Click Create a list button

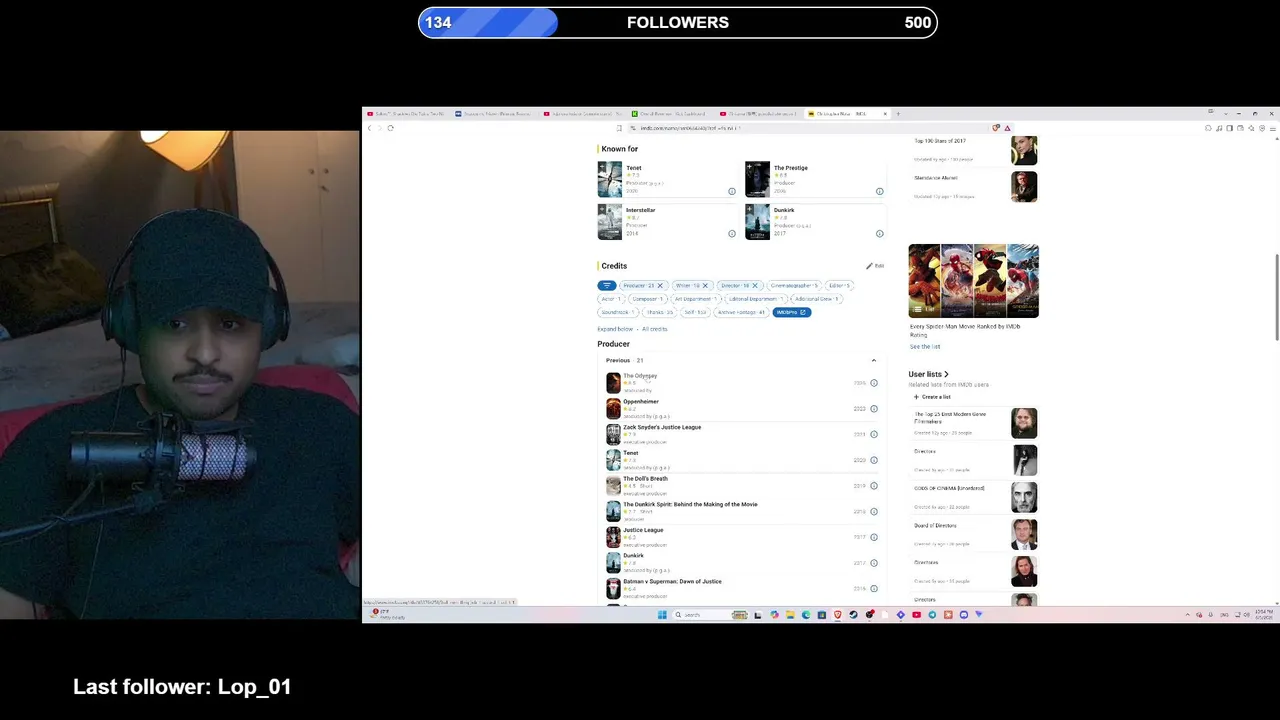tap(932, 397)
